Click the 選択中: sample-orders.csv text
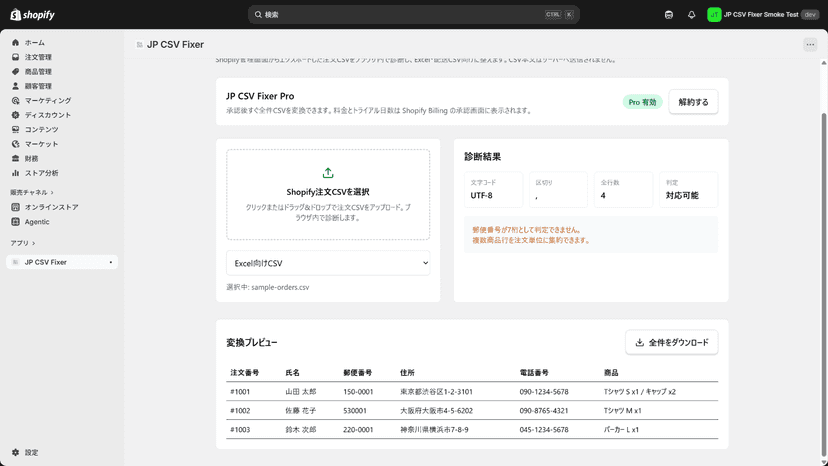 click(268, 287)
